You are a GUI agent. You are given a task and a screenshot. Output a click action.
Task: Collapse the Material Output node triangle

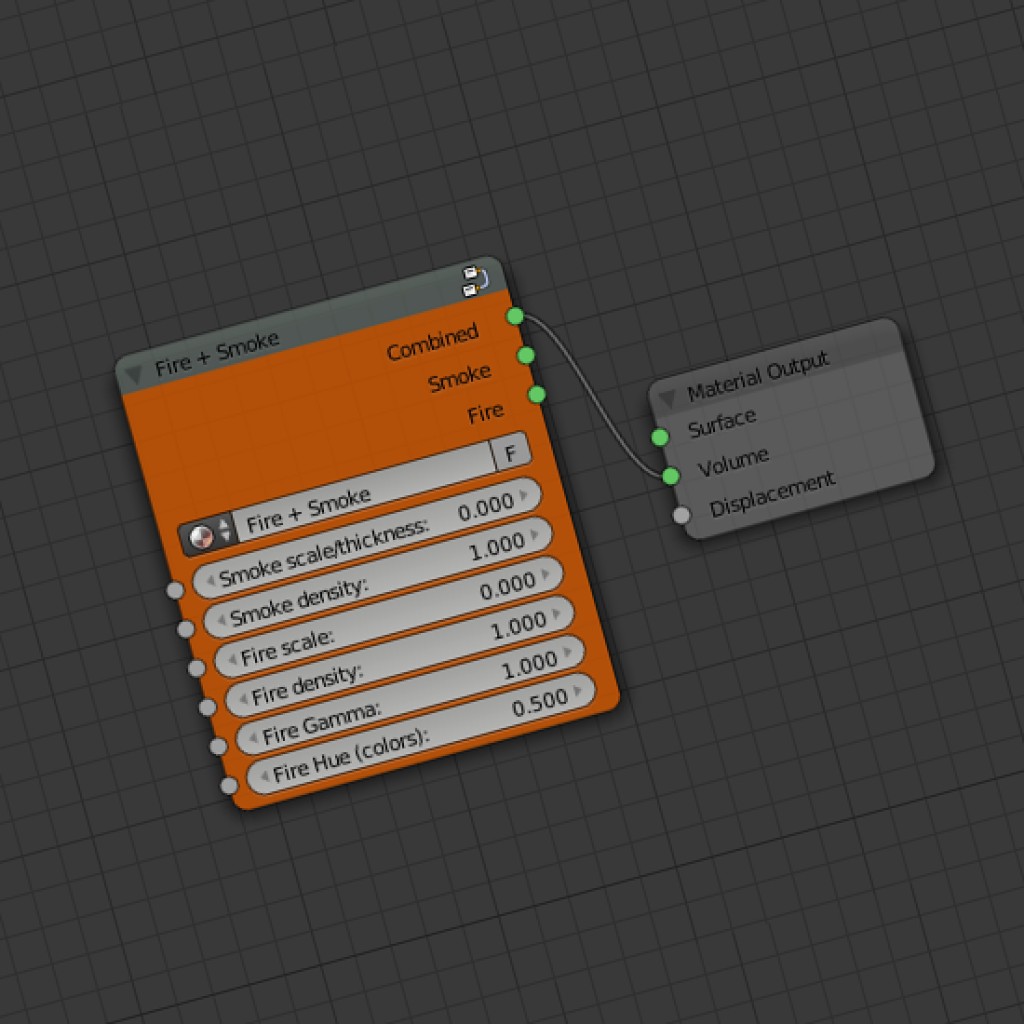[x=668, y=394]
